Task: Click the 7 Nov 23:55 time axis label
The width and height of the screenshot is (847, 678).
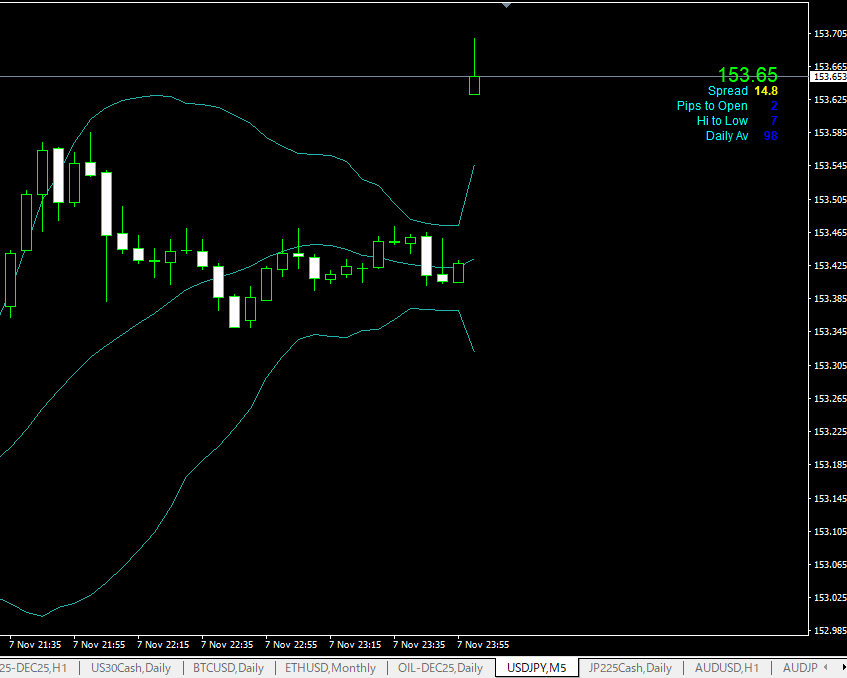Action: (484, 645)
